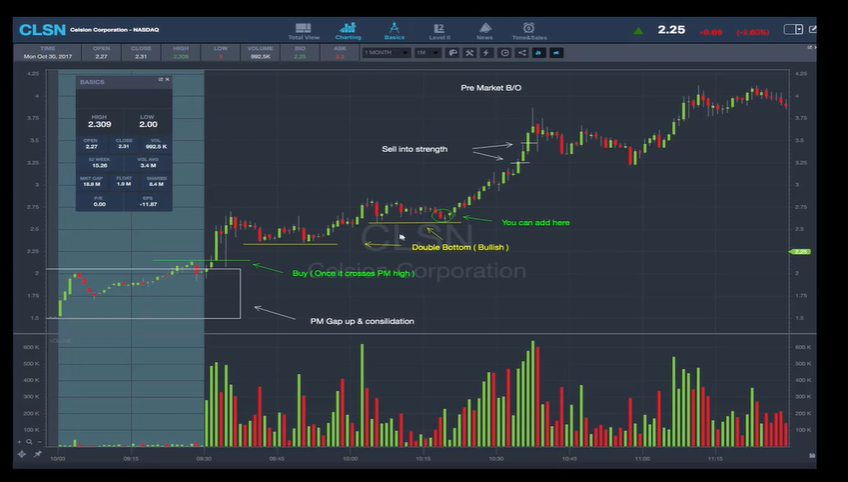Click the MKT CAP value in Basics panel
Image resolution: width=848 pixels, height=482 pixels.
pos(91,184)
